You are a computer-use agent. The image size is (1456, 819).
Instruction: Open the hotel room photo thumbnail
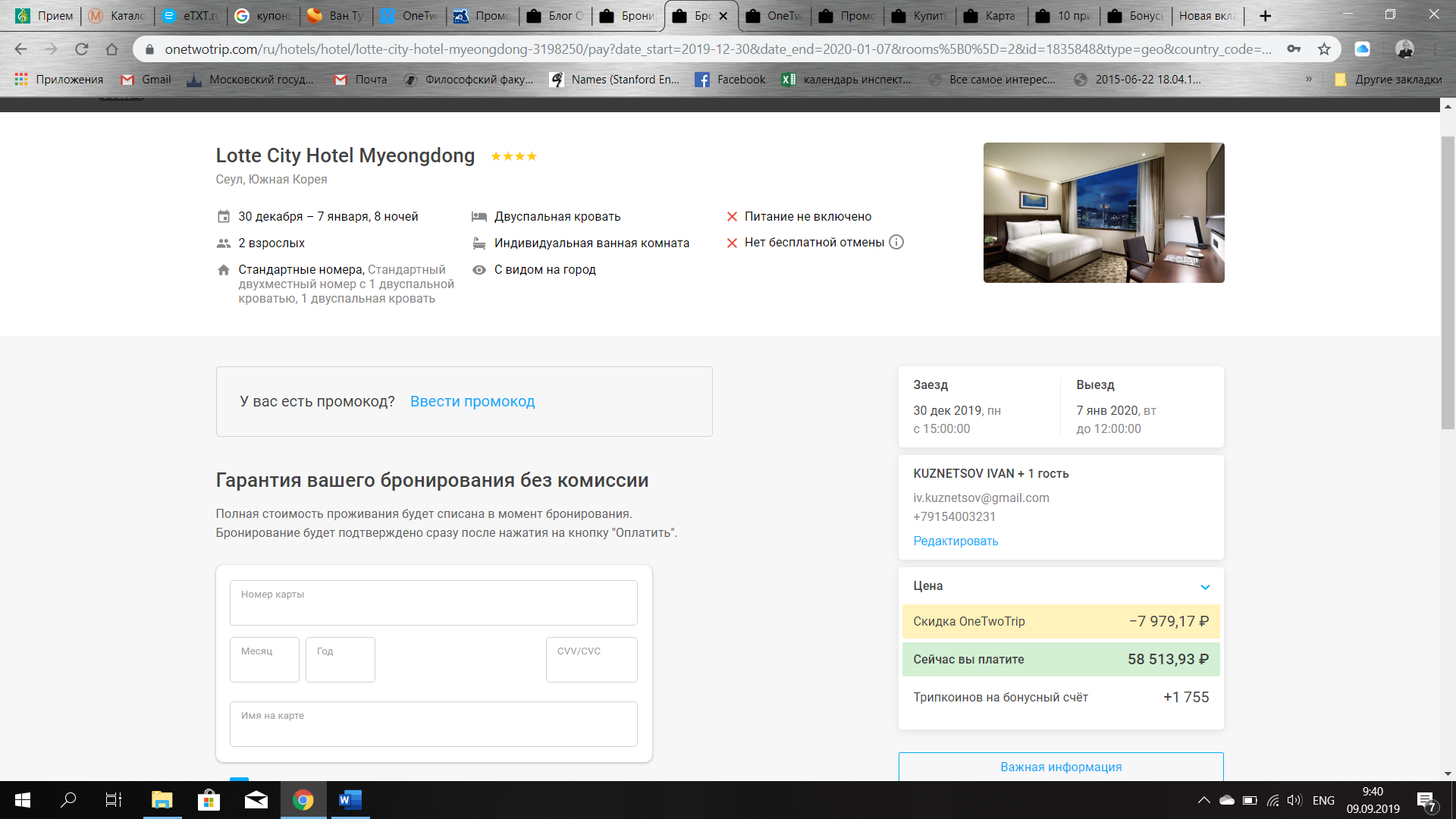[1103, 212]
